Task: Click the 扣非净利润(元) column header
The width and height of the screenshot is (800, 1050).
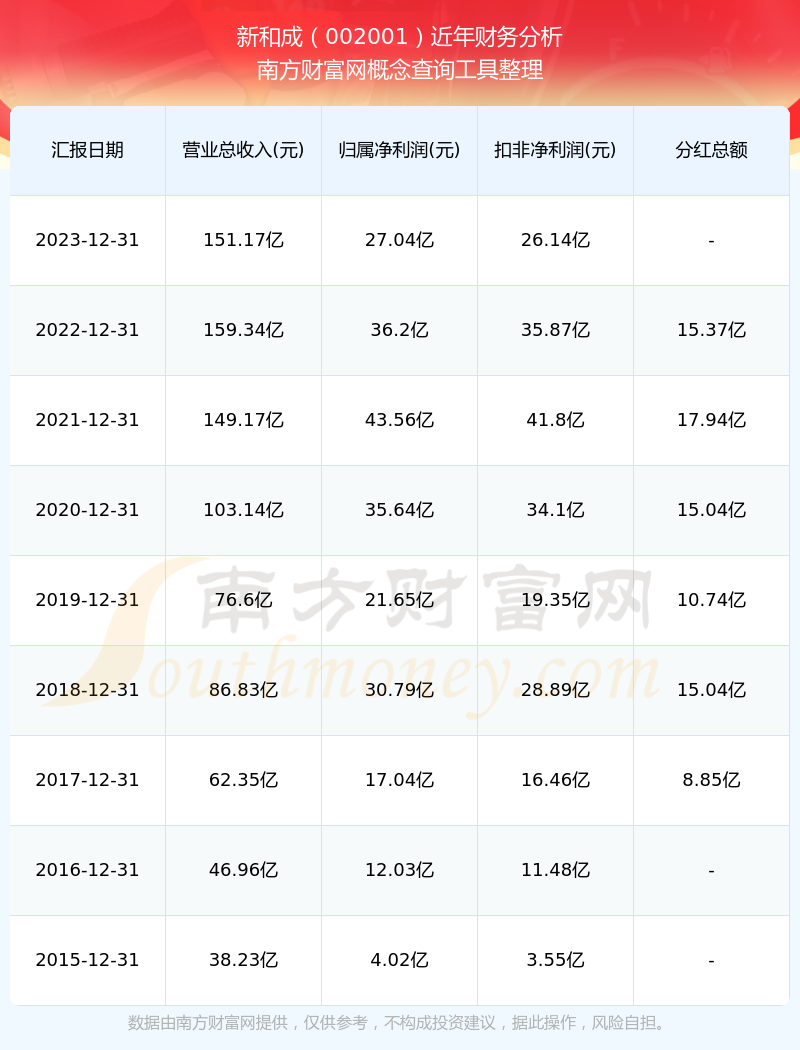Action: point(556,150)
